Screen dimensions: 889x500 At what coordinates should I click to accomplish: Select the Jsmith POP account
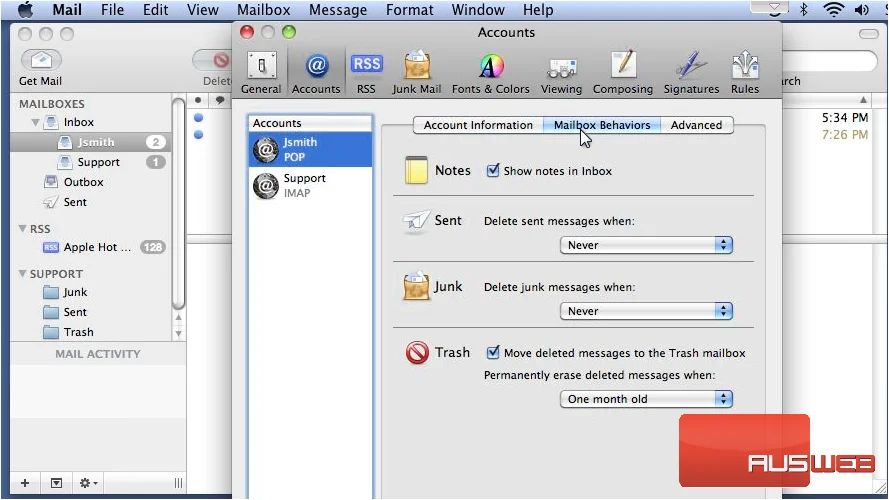[310, 149]
